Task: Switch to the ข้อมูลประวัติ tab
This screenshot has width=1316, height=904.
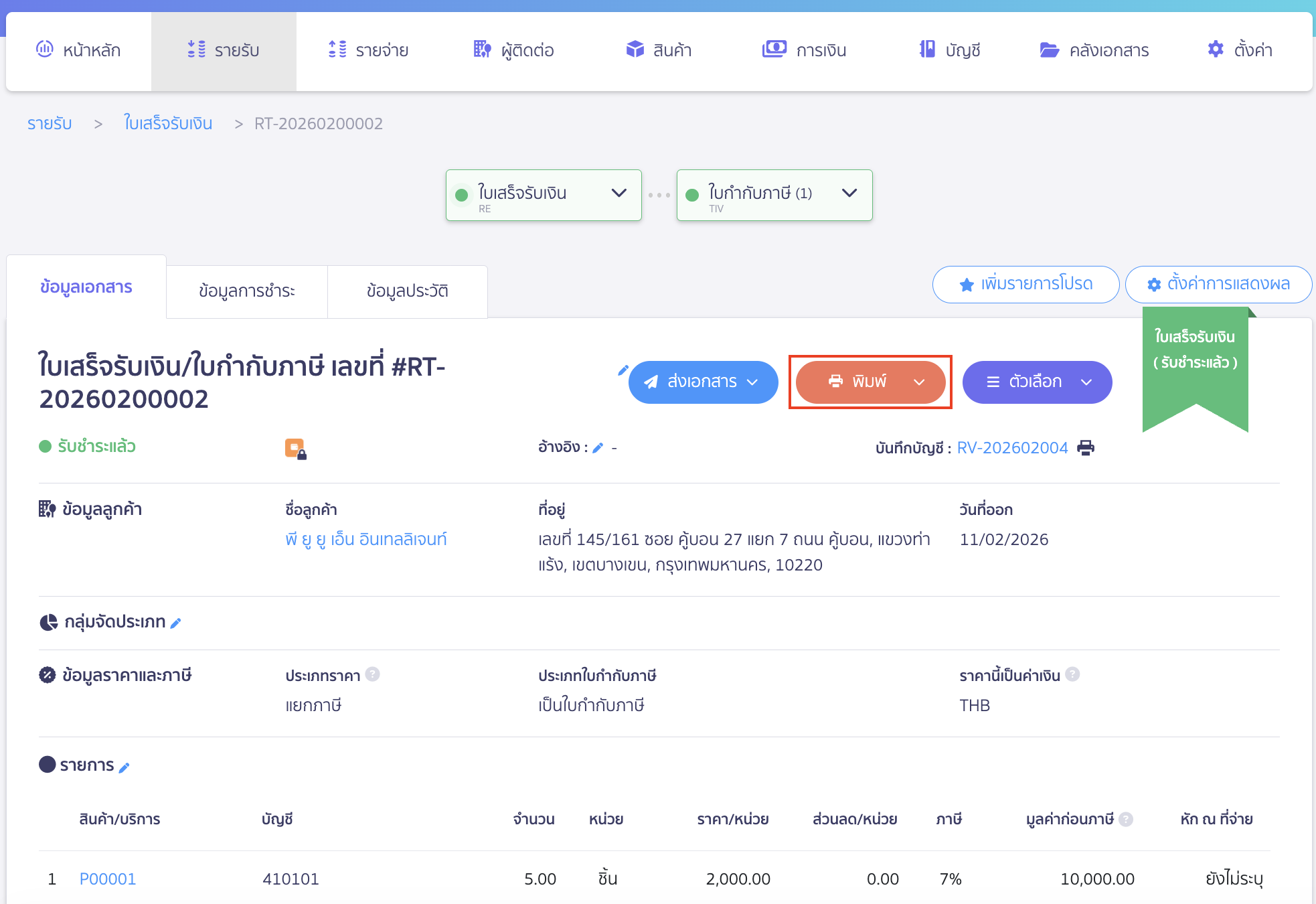Action: [407, 291]
